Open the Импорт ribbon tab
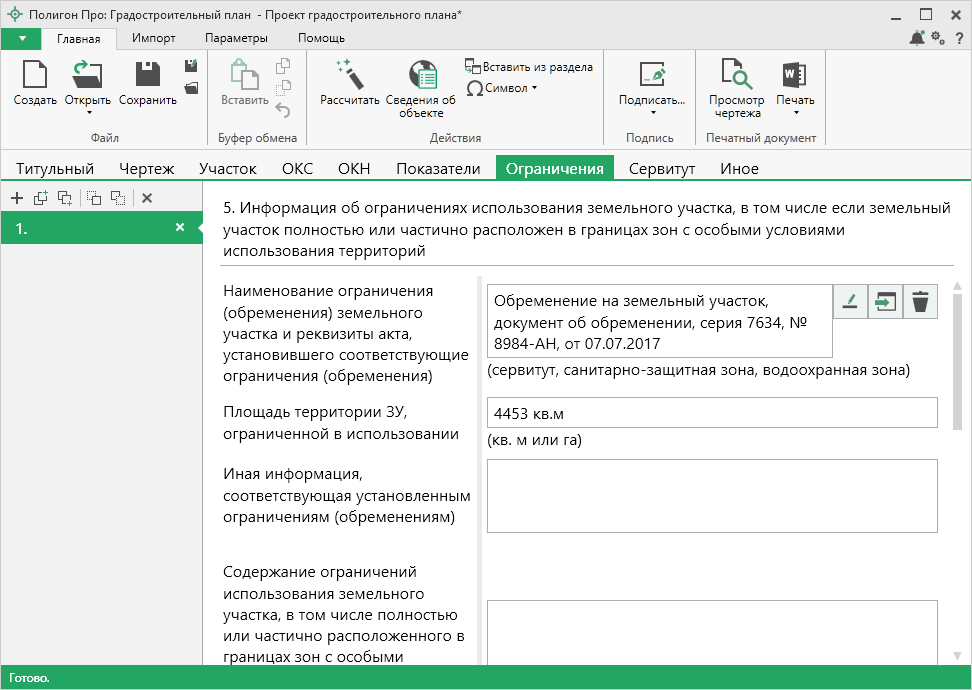Screen dimensions: 972x690 pos(153,38)
